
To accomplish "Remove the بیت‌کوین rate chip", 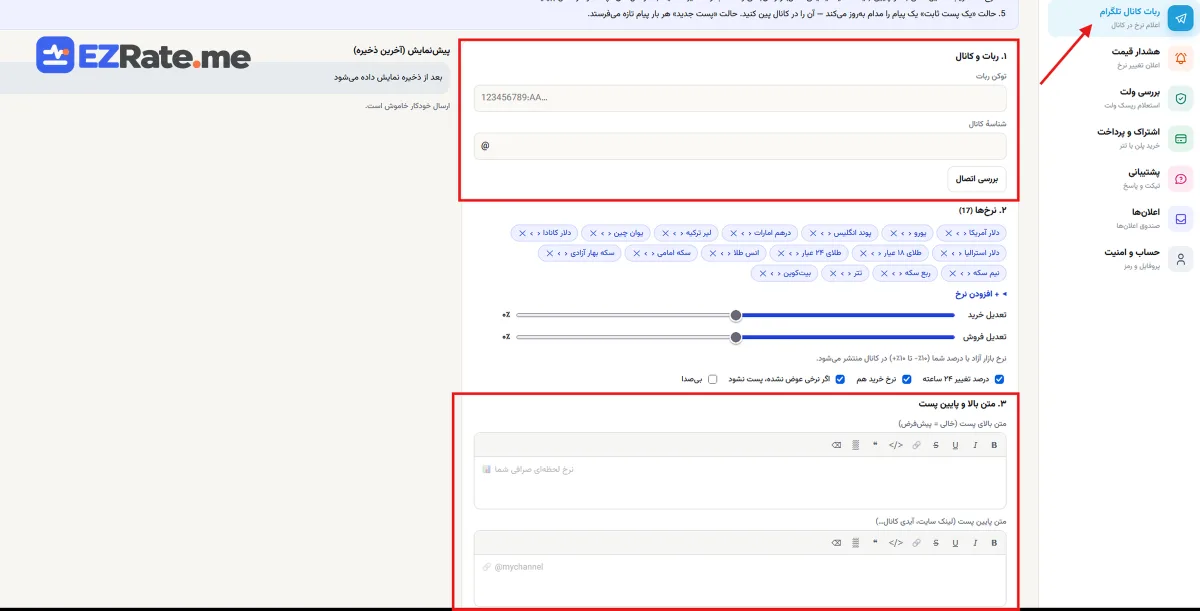I will 763,273.
